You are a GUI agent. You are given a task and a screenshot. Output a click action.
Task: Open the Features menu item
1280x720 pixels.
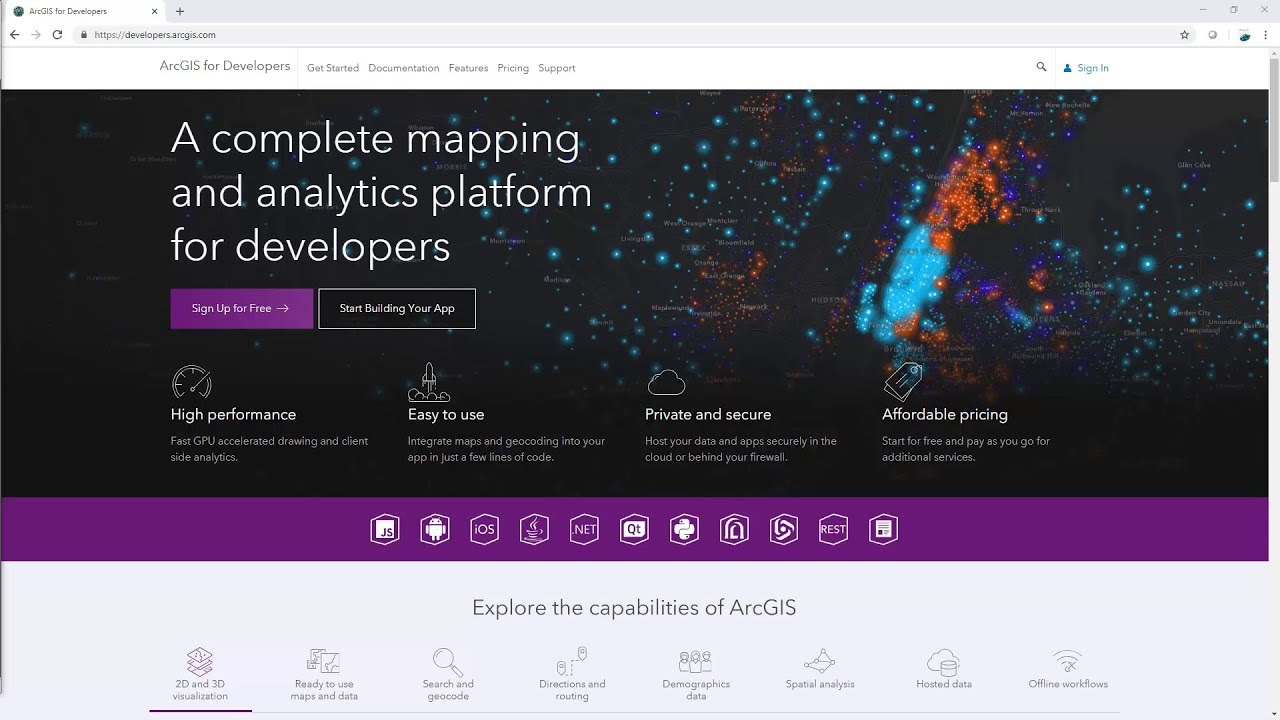pyautogui.click(x=468, y=68)
